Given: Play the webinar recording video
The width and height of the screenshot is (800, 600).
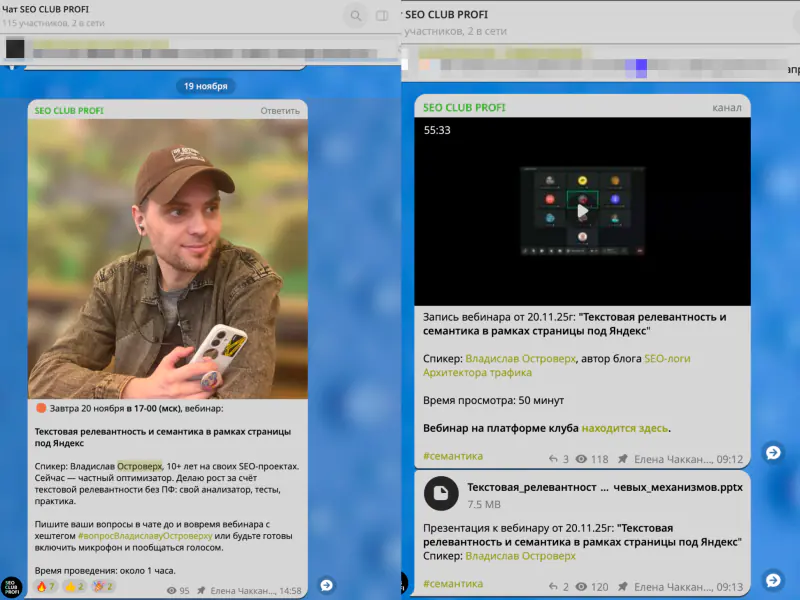Looking at the screenshot, I should (x=583, y=211).
